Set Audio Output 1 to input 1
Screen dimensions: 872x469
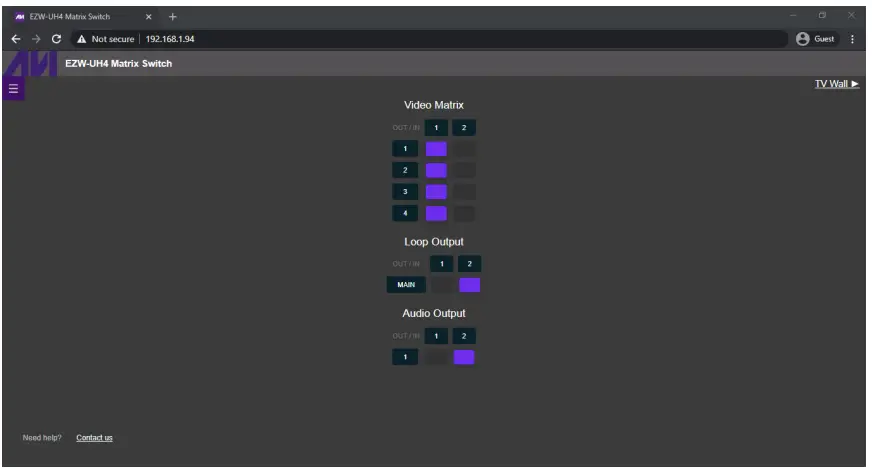coord(436,357)
